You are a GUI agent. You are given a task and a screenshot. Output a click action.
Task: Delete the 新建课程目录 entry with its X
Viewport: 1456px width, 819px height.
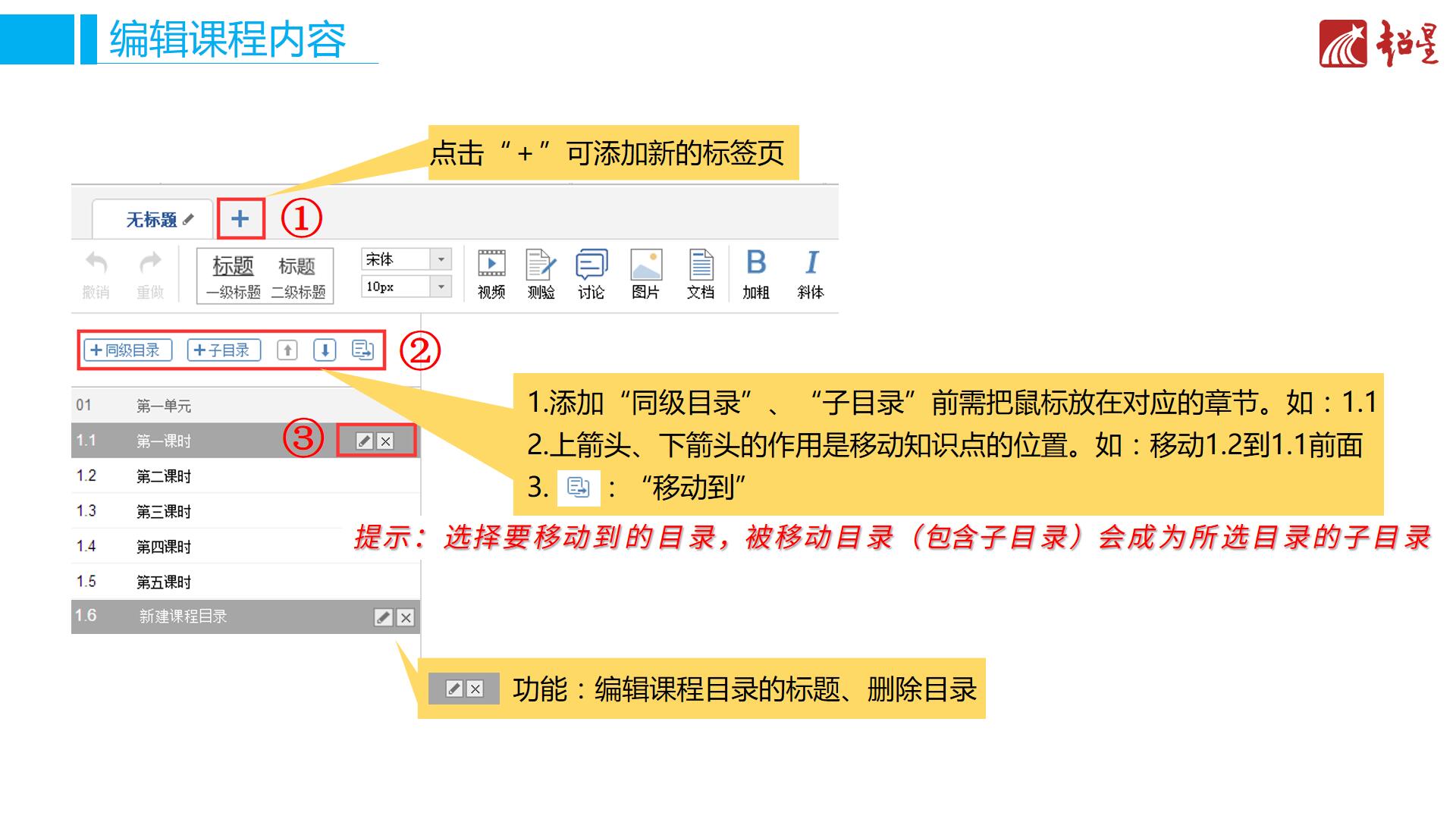[x=406, y=617]
